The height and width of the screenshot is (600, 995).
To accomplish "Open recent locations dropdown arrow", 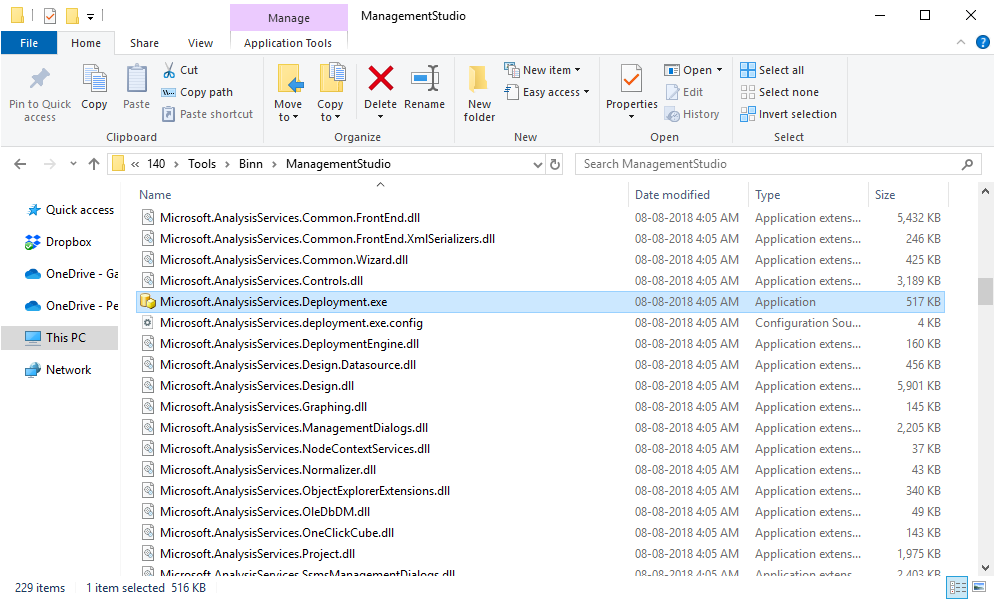I will (74, 164).
